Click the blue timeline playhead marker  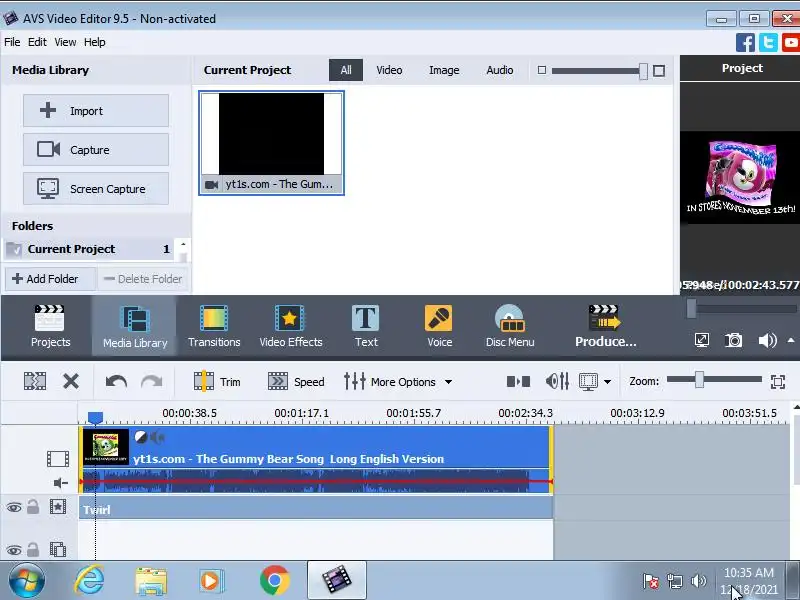[x=95, y=418]
